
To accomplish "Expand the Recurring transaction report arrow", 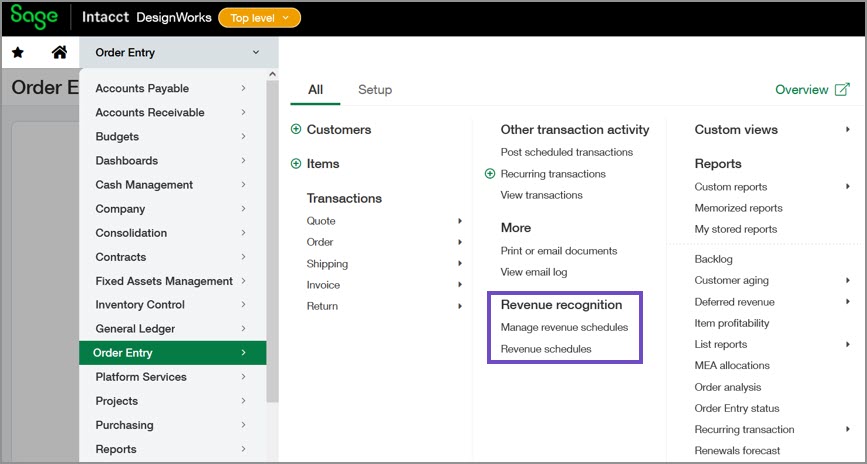I will click(848, 429).
